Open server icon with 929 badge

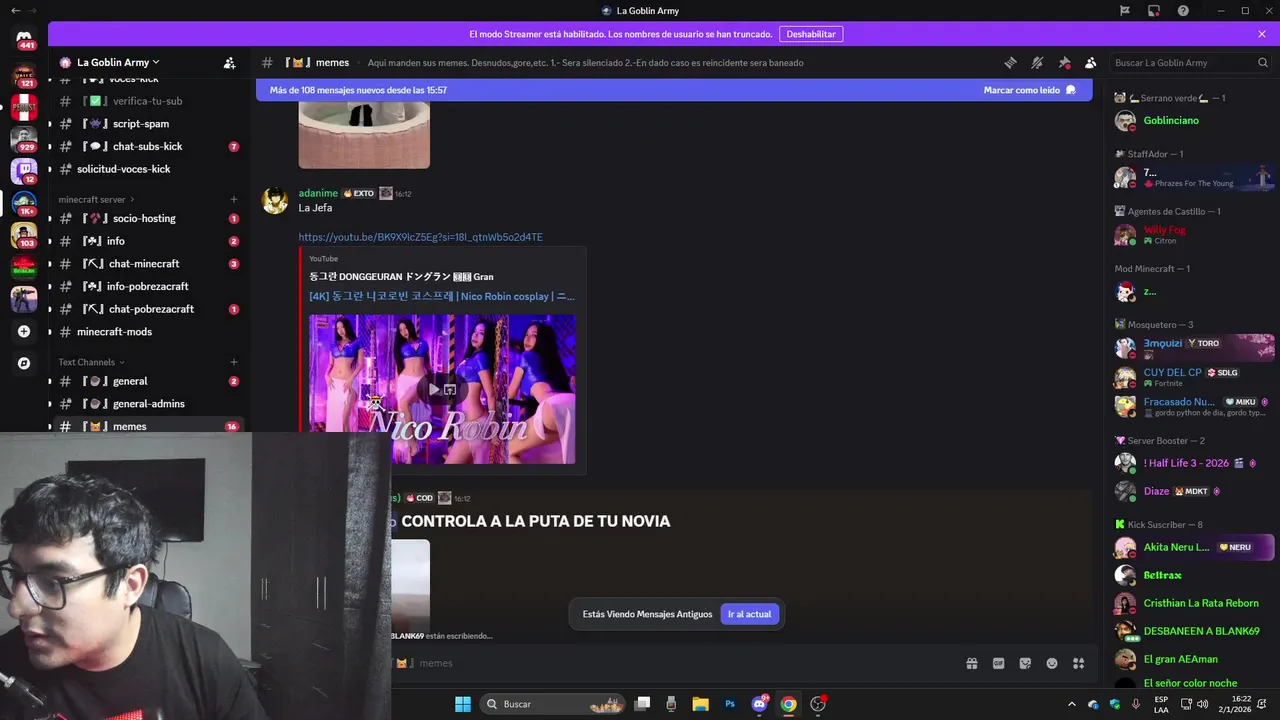pos(24,137)
